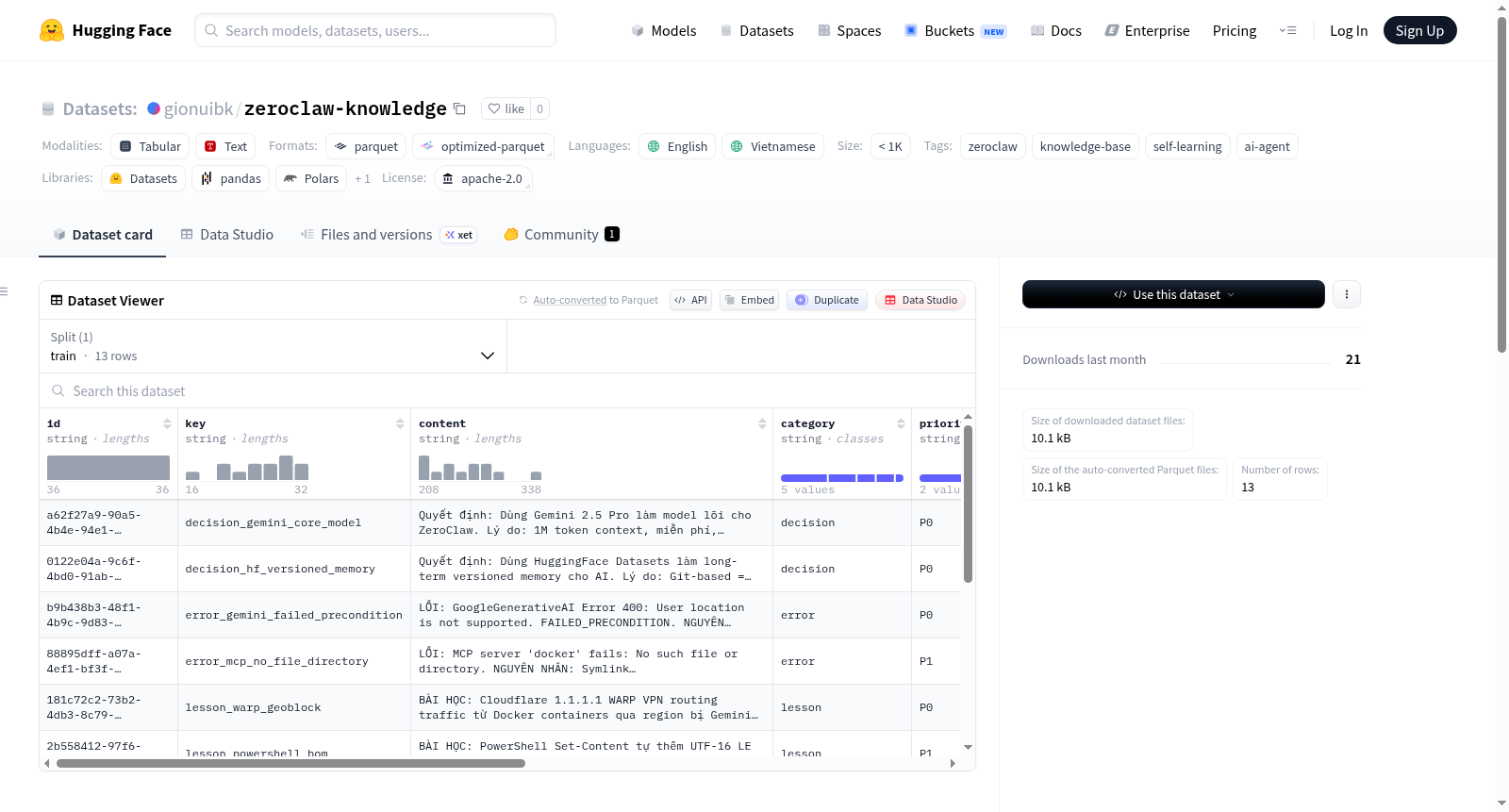Sort the category column
Image resolution: width=1509 pixels, height=812 pixels.
coord(901,423)
